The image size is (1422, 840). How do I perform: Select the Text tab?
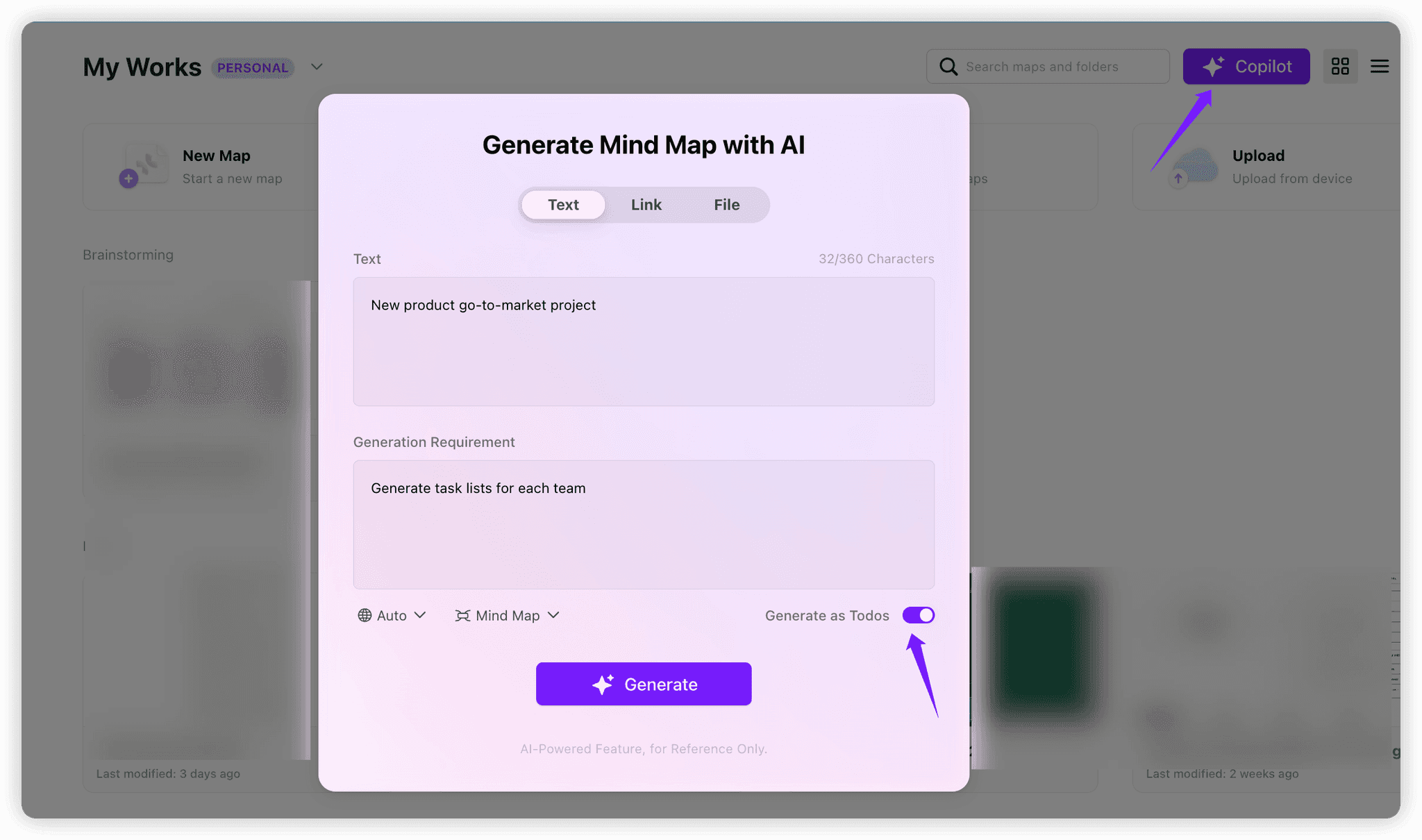(562, 204)
